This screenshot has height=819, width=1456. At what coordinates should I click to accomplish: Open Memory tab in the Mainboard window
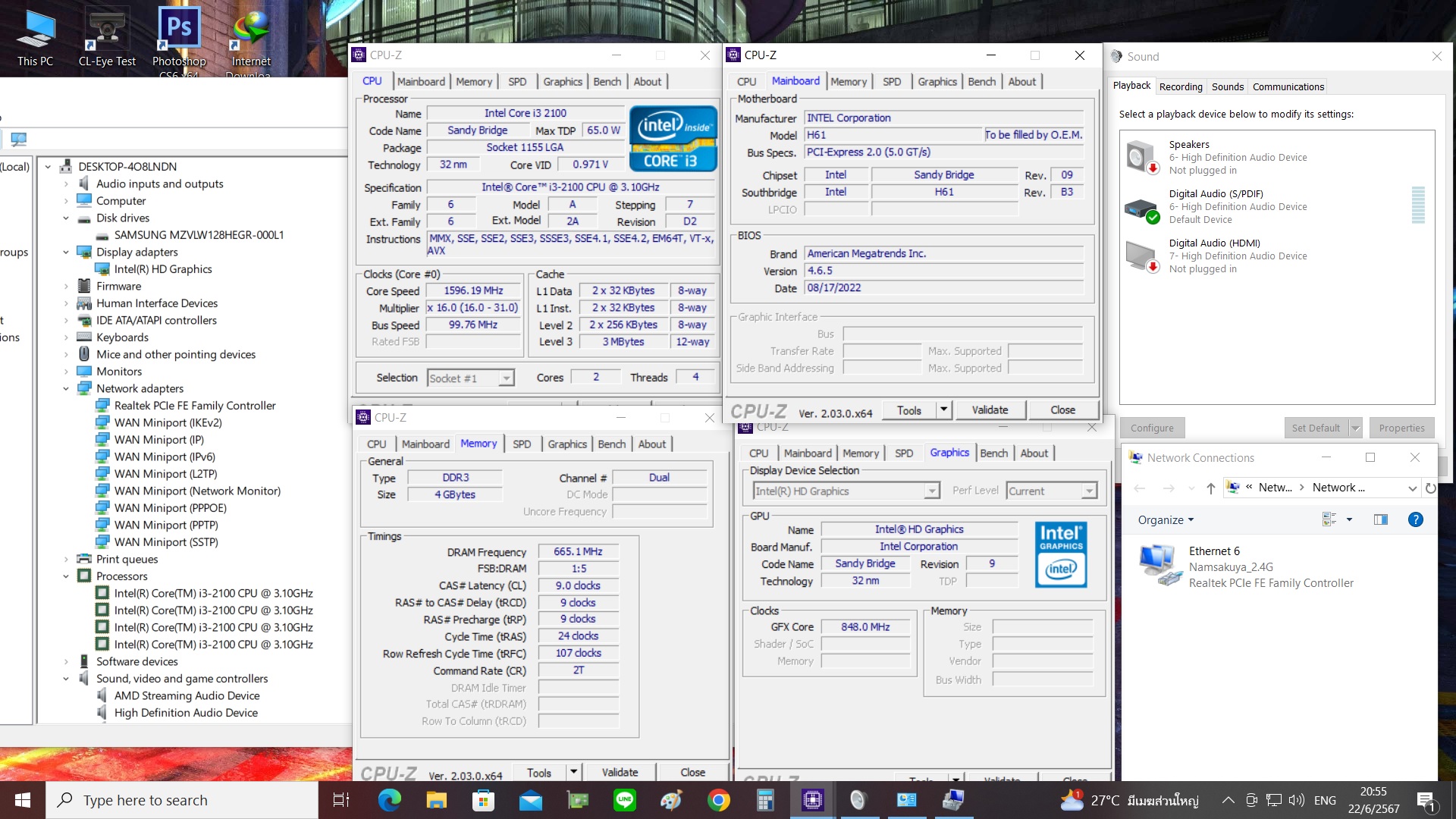pos(848,82)
